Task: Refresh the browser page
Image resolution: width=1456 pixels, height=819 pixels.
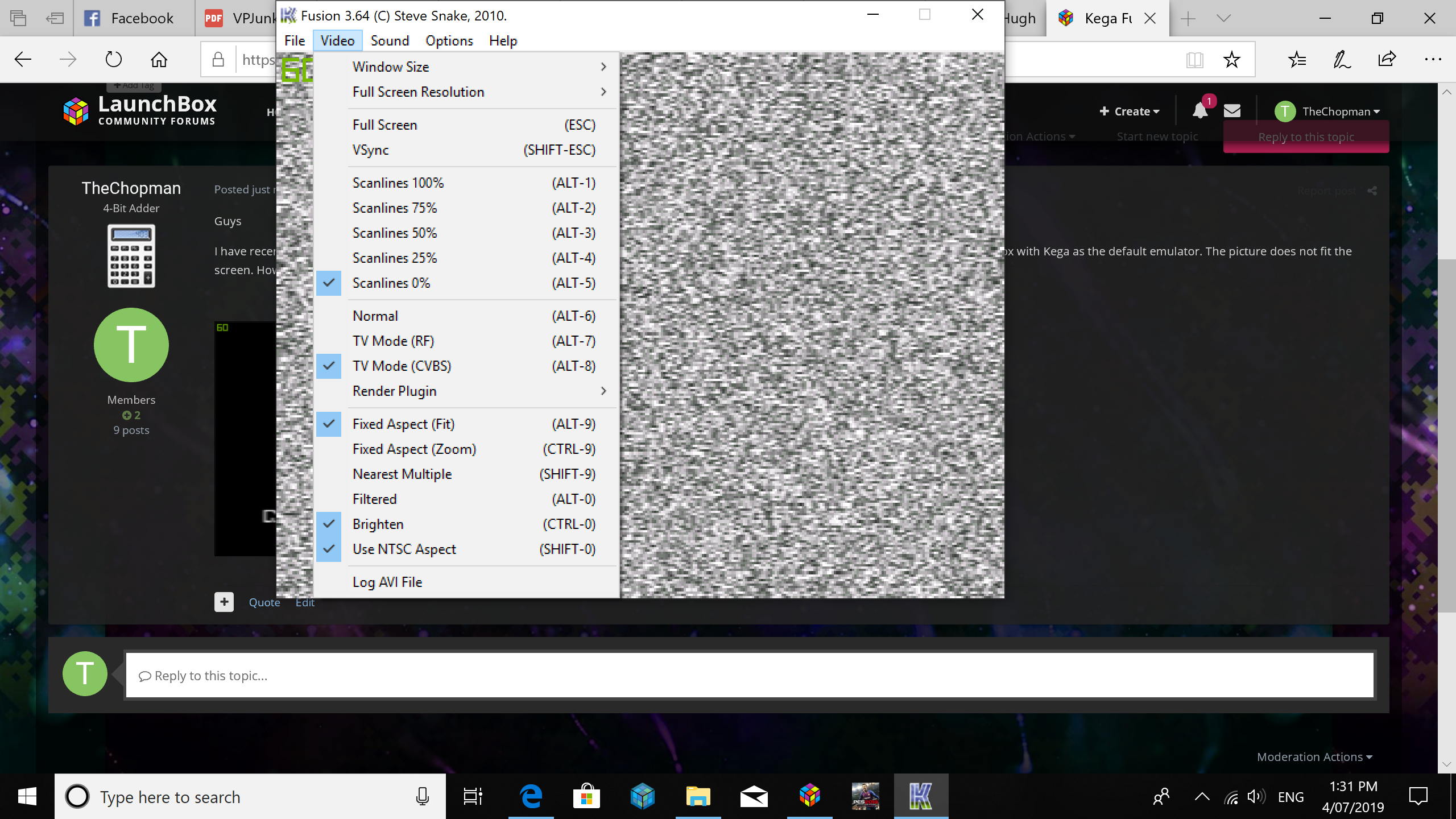Action: (114, 59)
